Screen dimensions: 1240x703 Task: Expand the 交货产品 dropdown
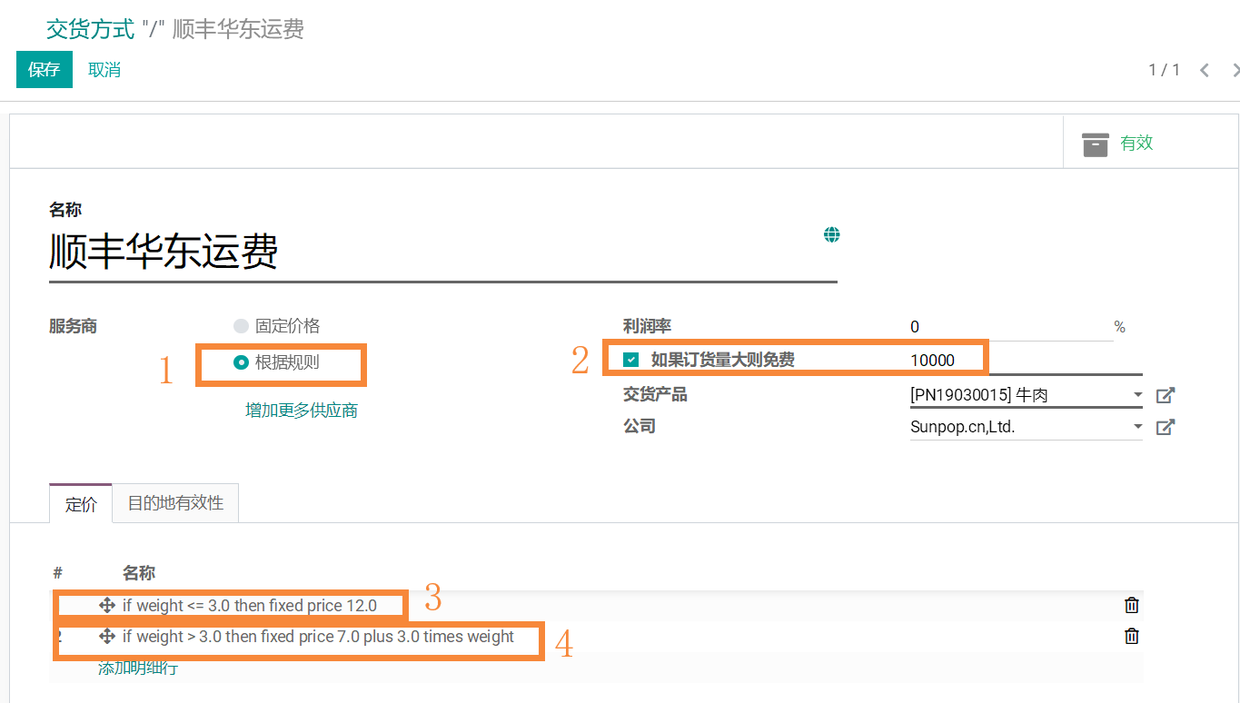coord(1137,395)
